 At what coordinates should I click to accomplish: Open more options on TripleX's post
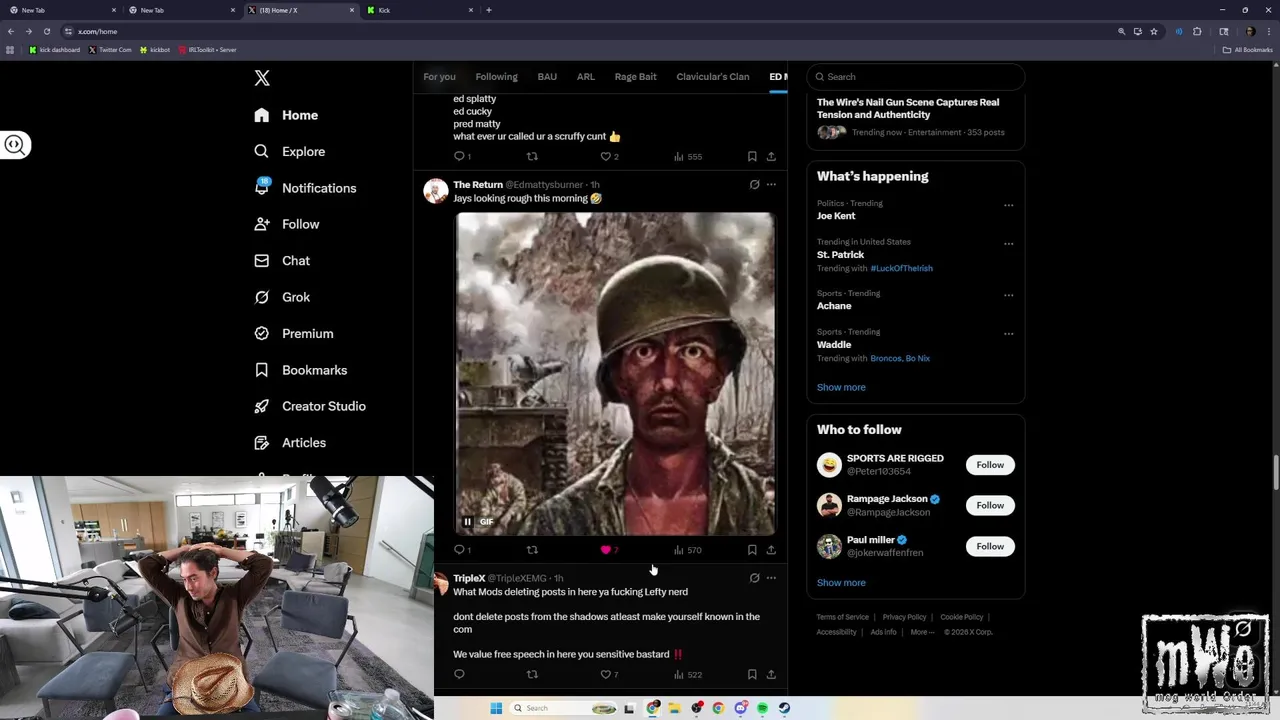[x=771, y=578]
